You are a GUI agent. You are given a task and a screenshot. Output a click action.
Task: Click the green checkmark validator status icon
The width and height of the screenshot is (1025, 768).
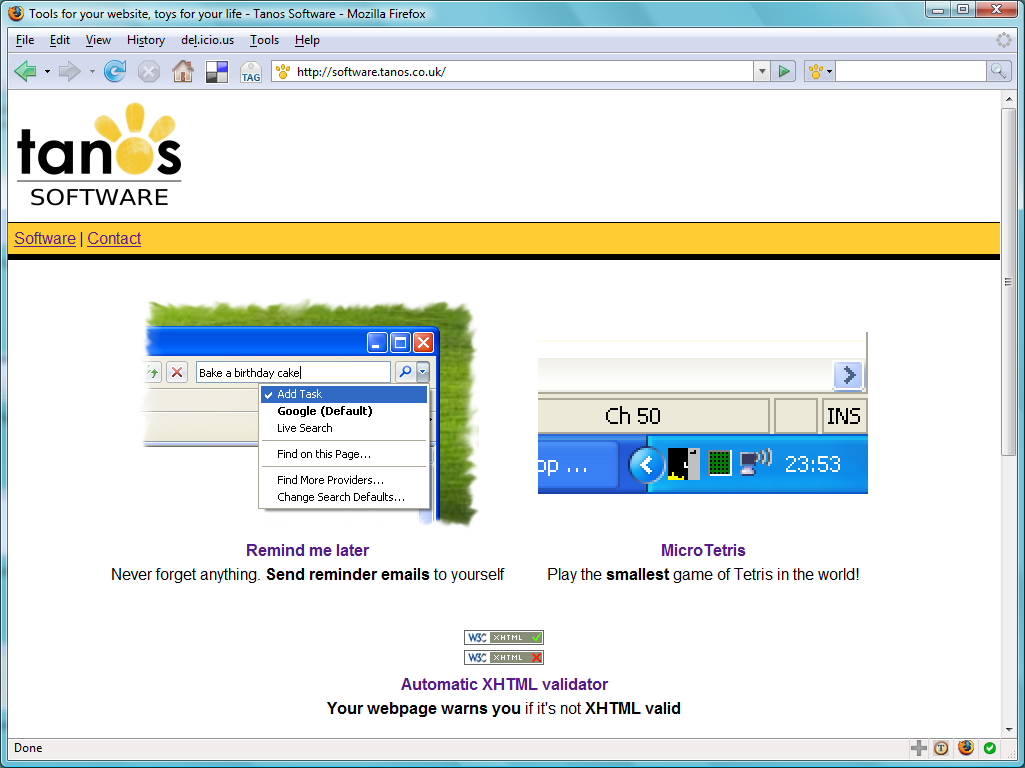[989, 748]
